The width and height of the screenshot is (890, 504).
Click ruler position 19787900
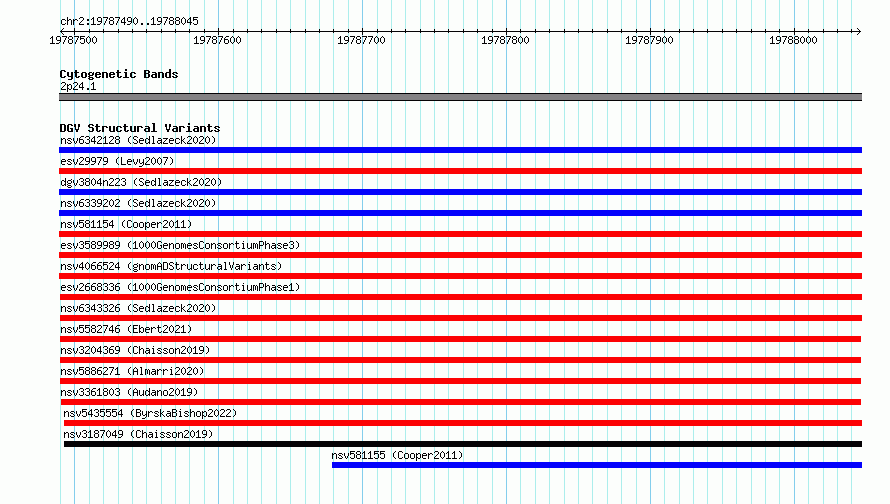tap(649, 40)
